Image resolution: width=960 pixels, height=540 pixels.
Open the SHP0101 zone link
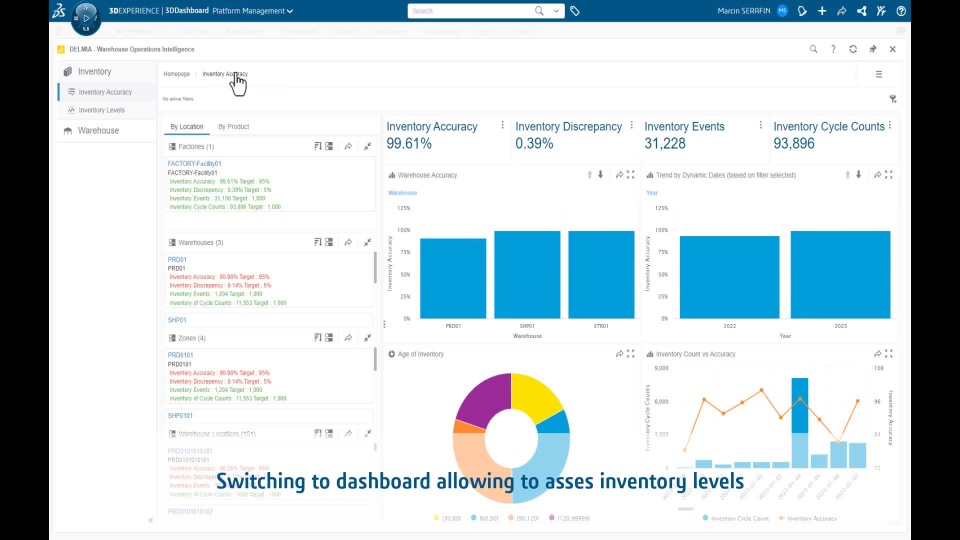[181, 416]
